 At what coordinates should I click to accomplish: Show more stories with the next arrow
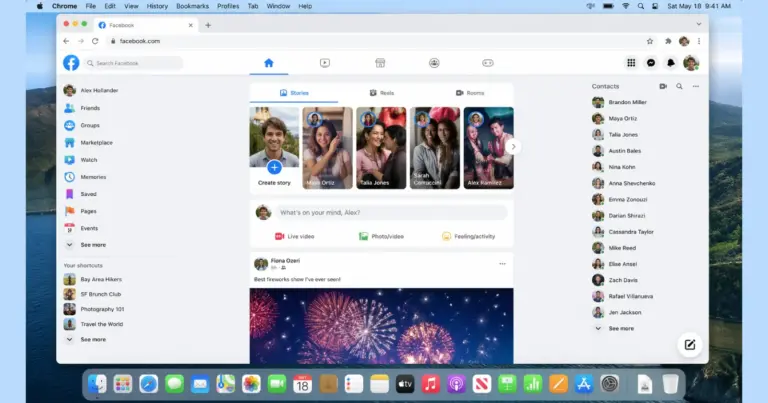coord(513,146)
